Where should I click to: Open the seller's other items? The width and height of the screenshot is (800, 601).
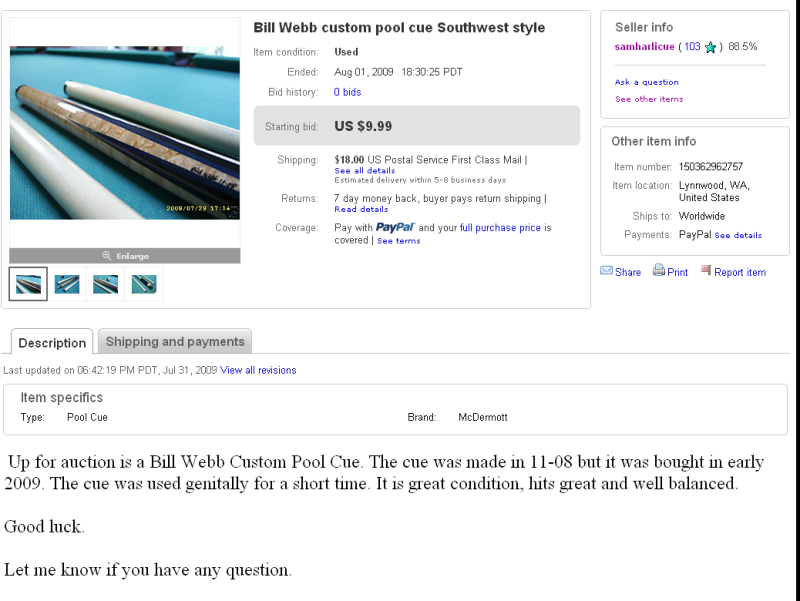click(x=648, y=98)
